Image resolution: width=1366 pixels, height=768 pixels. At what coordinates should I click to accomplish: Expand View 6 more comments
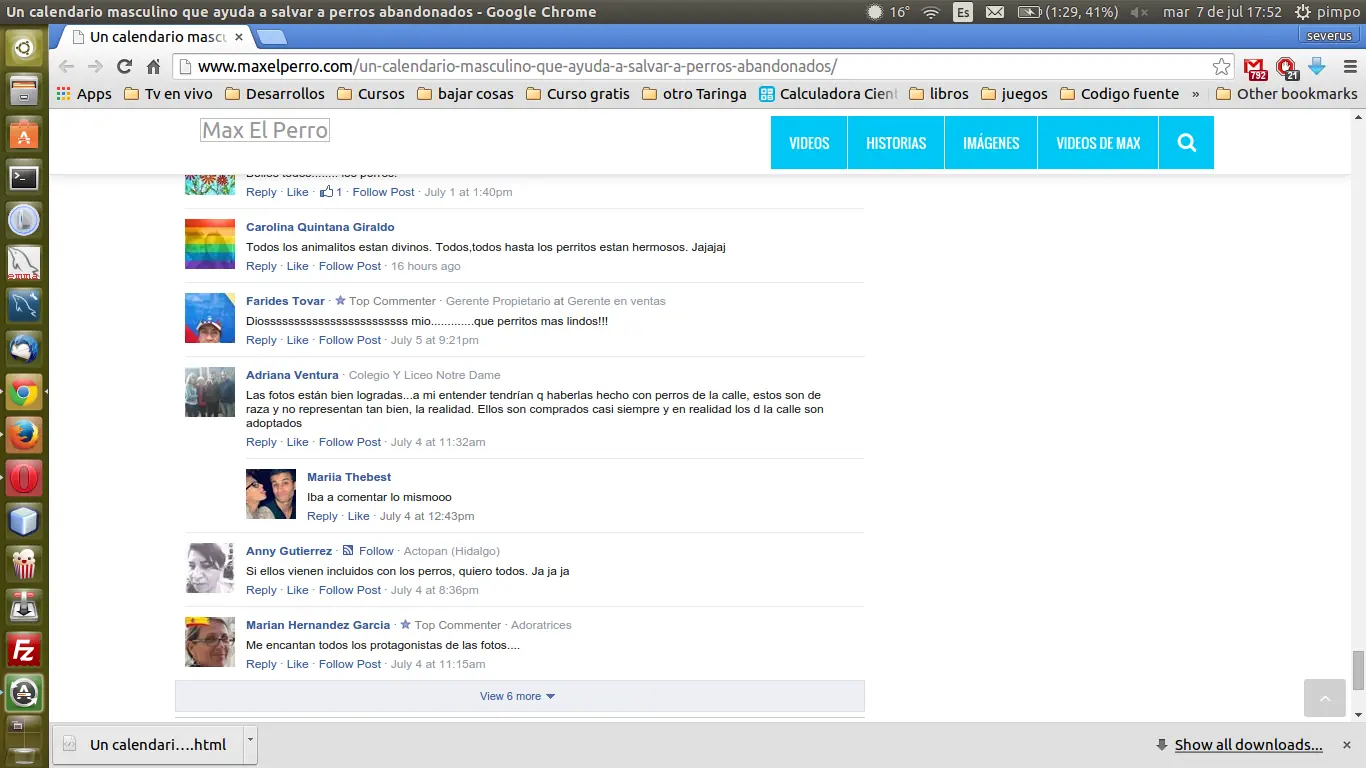coord(519,696)
